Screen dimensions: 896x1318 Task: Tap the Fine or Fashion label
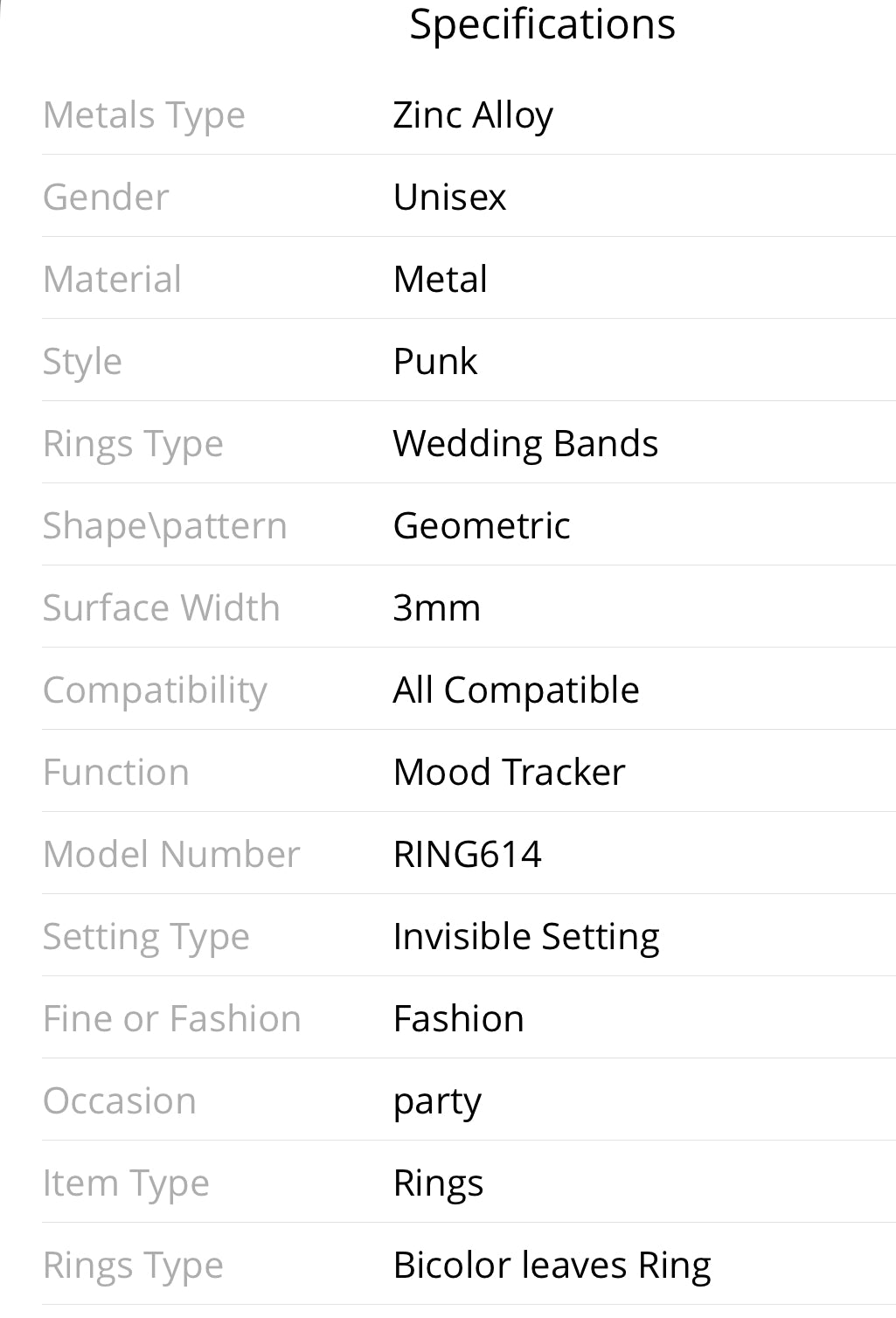click(x=172, y=1019)
